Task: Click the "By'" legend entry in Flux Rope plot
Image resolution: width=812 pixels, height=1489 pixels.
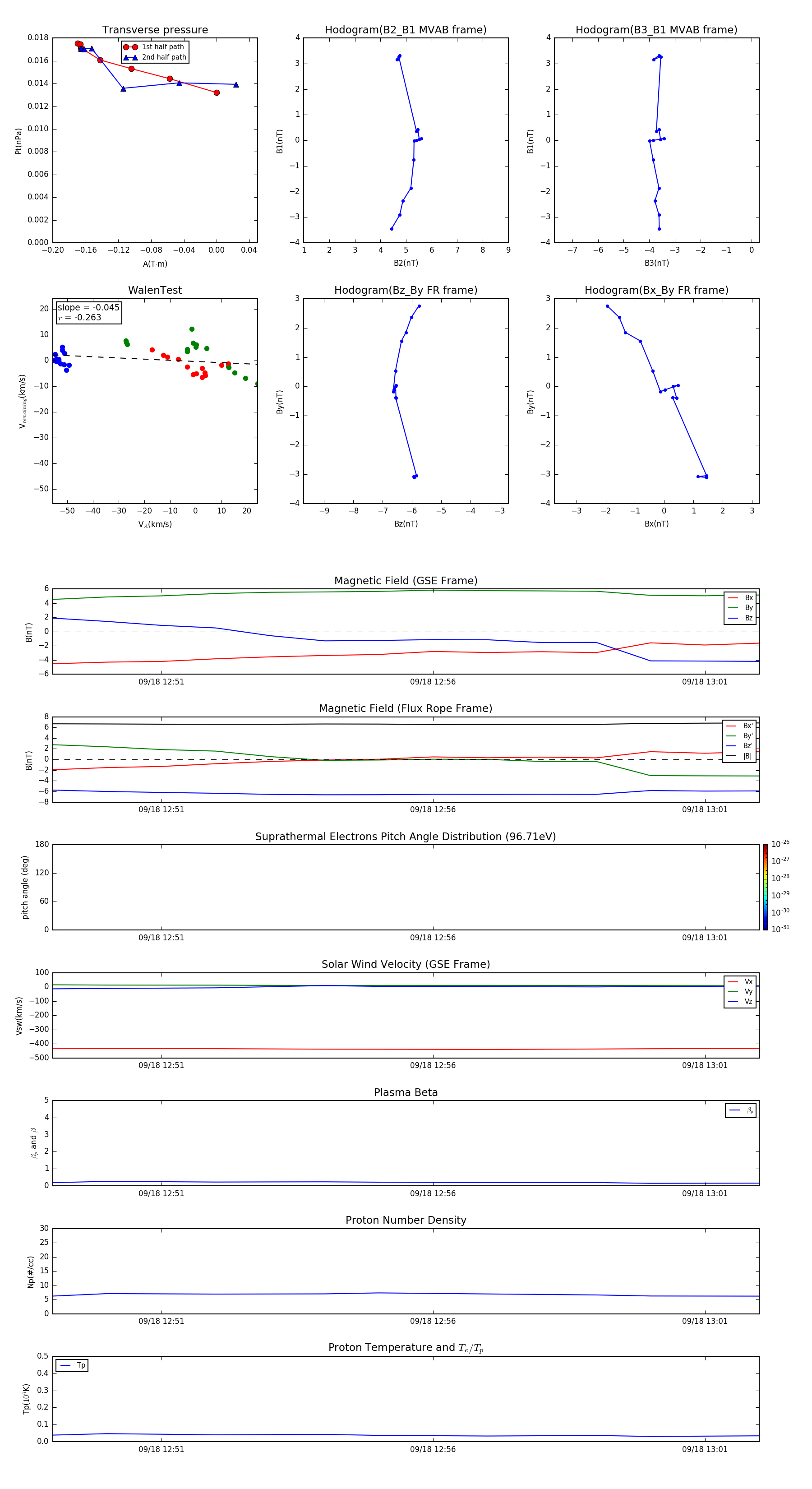Action: click(739, 736)
